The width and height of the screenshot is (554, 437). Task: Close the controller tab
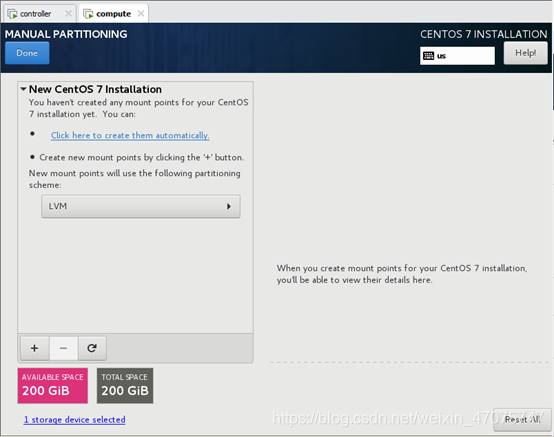pos(69,13)
